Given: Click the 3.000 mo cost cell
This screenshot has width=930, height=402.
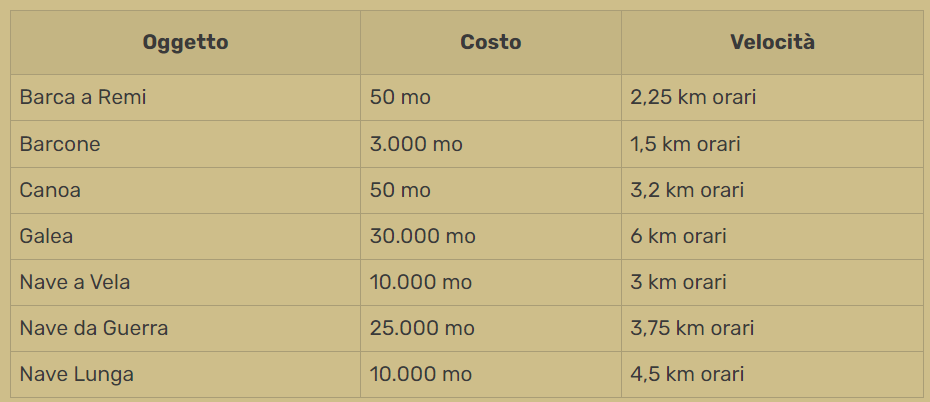Looking at the screenshot, I should pyautogui.click(x=416, y=144).
